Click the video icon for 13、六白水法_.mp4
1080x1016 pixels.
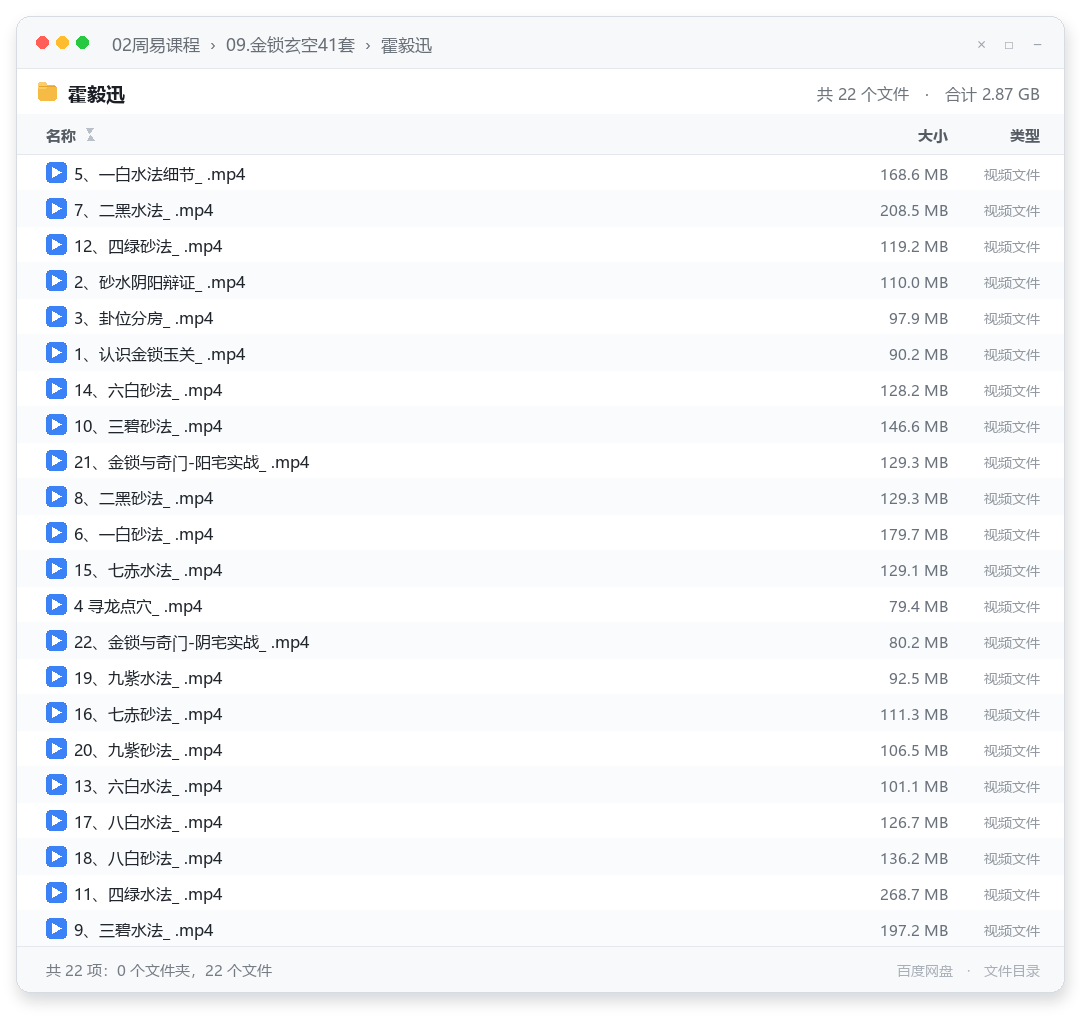coord(56,785)
